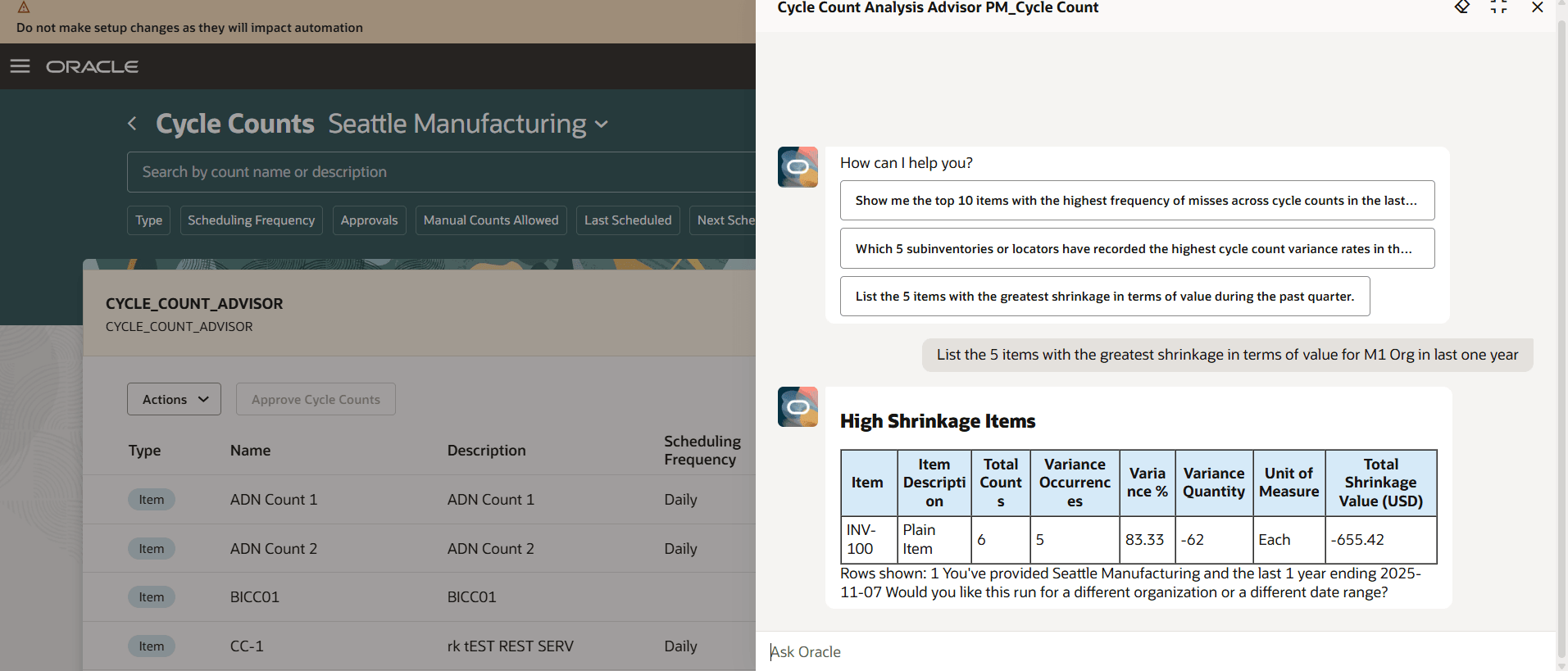Click the Total Shrinkage Value -655.42
The height and width of the screenshot is (671, 1568).
click(1357, 540)
